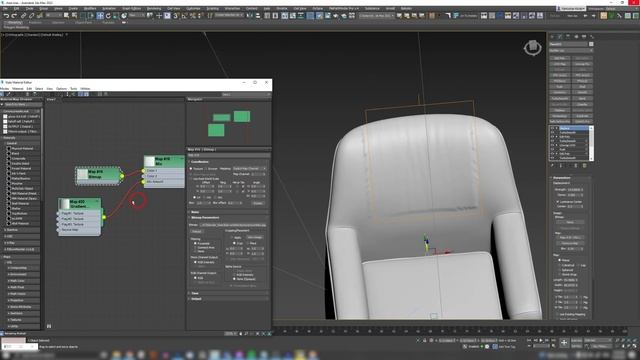Select Environ radio in Coordinates rollout
The width and height of the screenshot is (640, 360).
[x=206, y=168]
